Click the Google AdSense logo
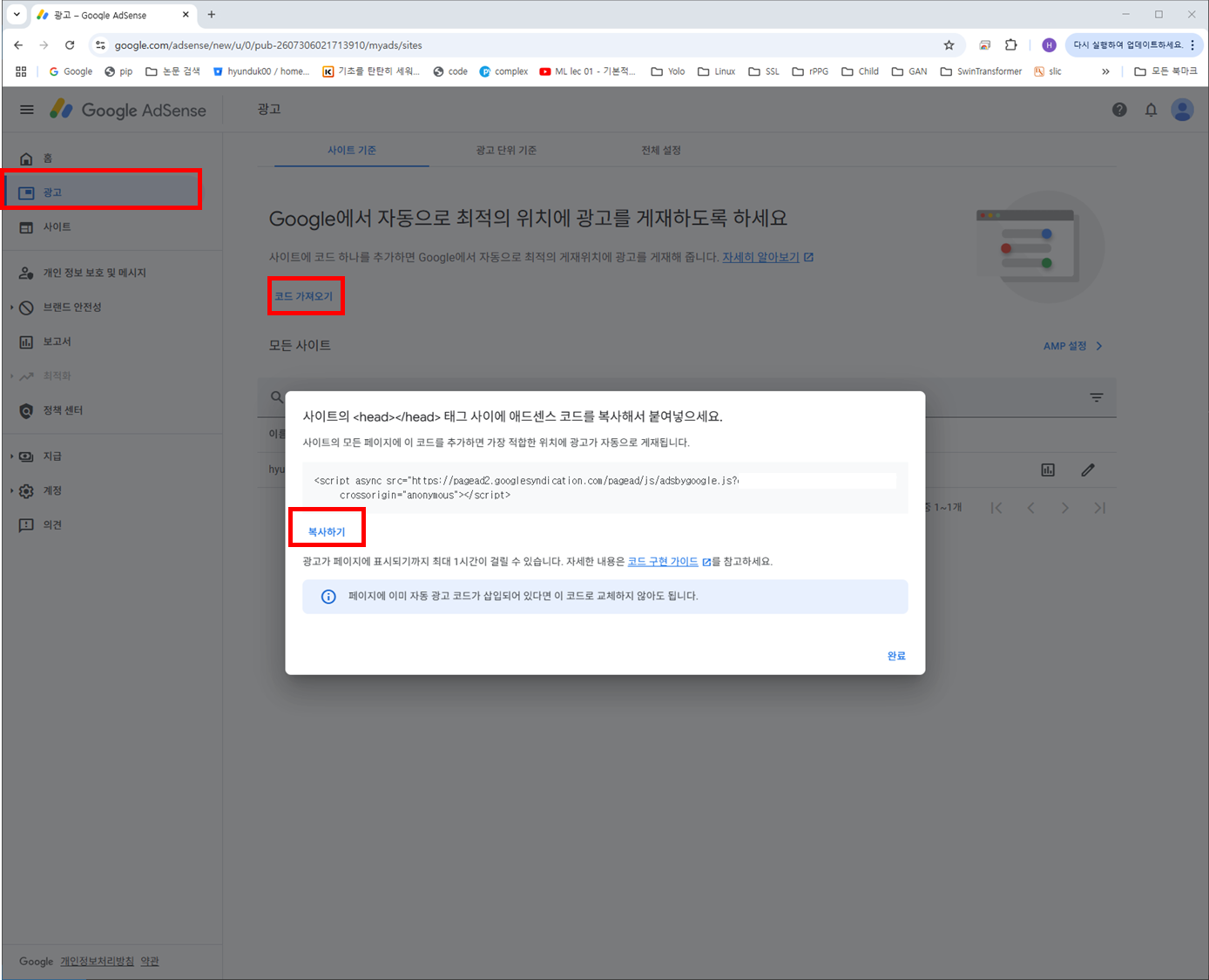The image size is (1209, 980). (x=128, y=110)
